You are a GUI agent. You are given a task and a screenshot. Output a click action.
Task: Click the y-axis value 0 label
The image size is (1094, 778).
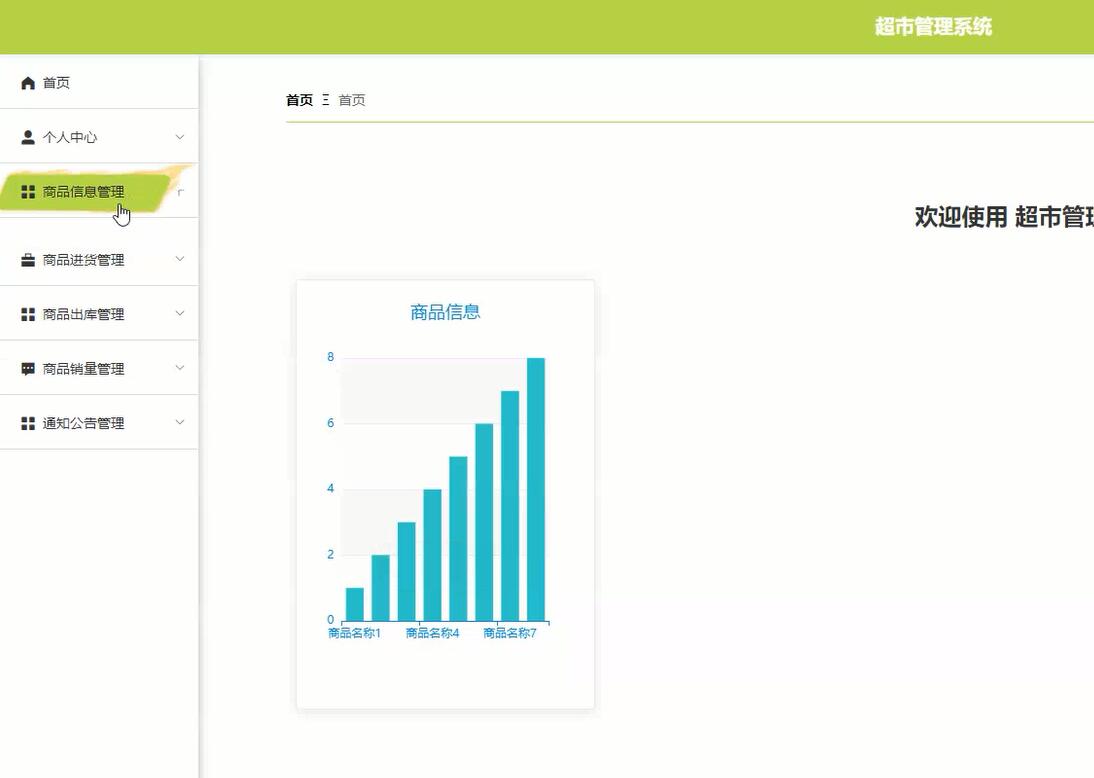click(331, 620)
